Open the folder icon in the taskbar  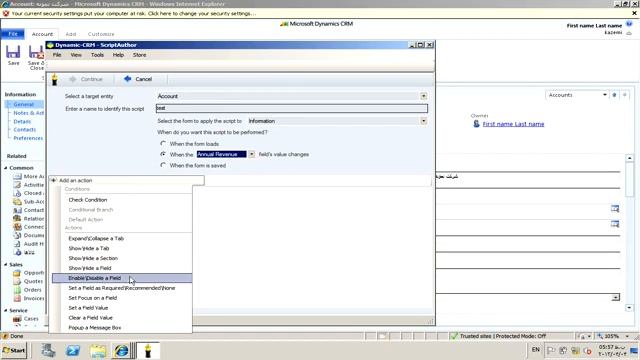click(x=98, y=351)
